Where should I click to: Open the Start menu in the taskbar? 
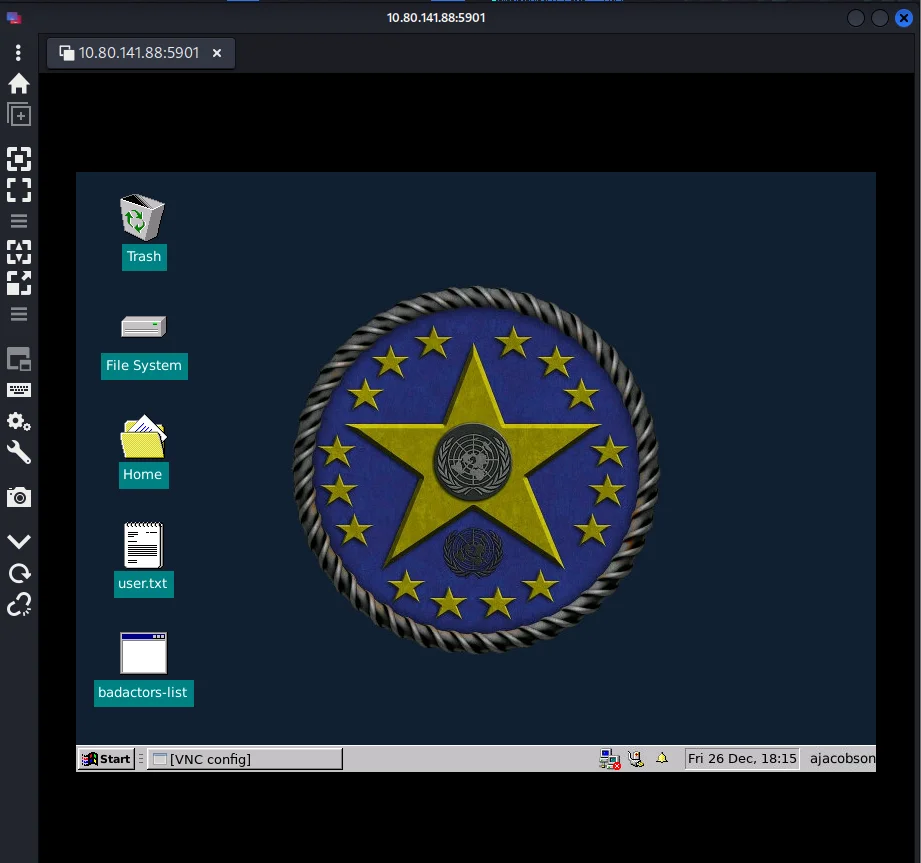(x=106, y=759)
